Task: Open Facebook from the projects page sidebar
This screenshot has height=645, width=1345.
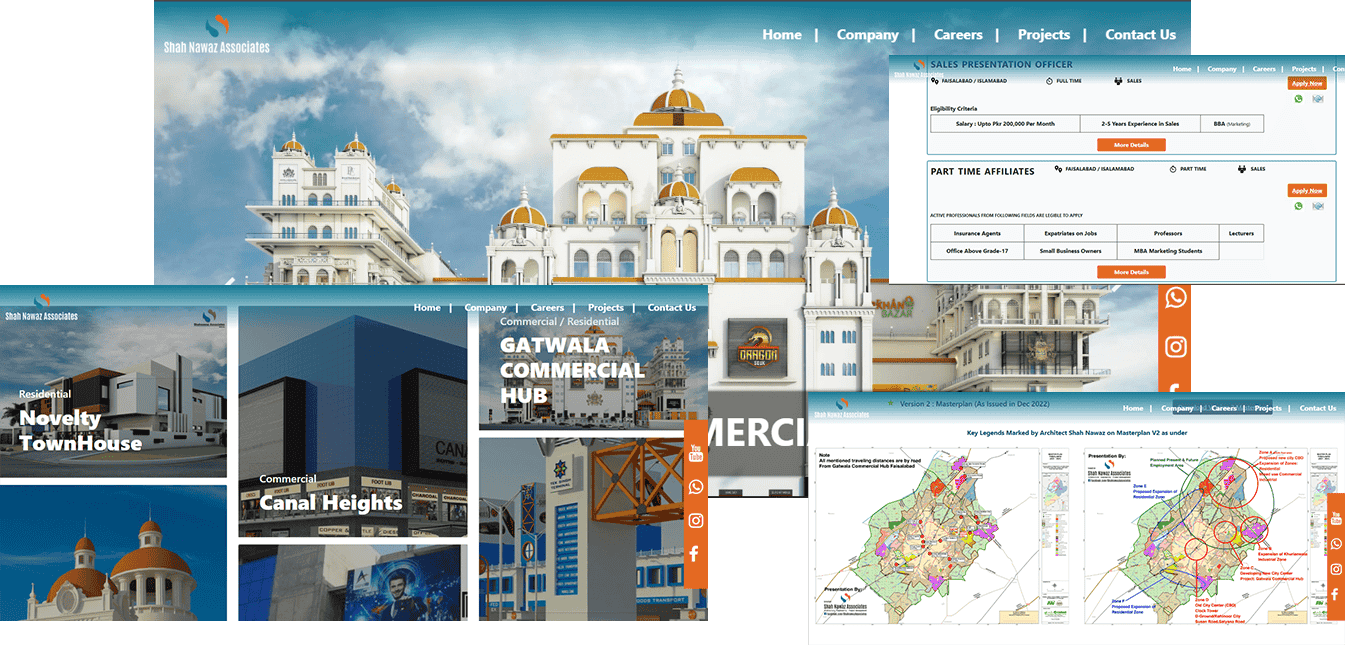Action: (695, 553)
